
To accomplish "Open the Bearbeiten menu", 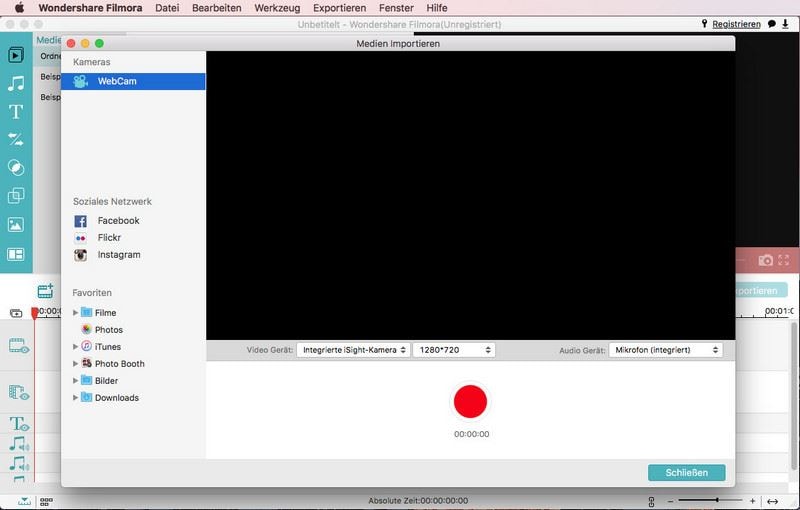I will (x=216, y=8).
